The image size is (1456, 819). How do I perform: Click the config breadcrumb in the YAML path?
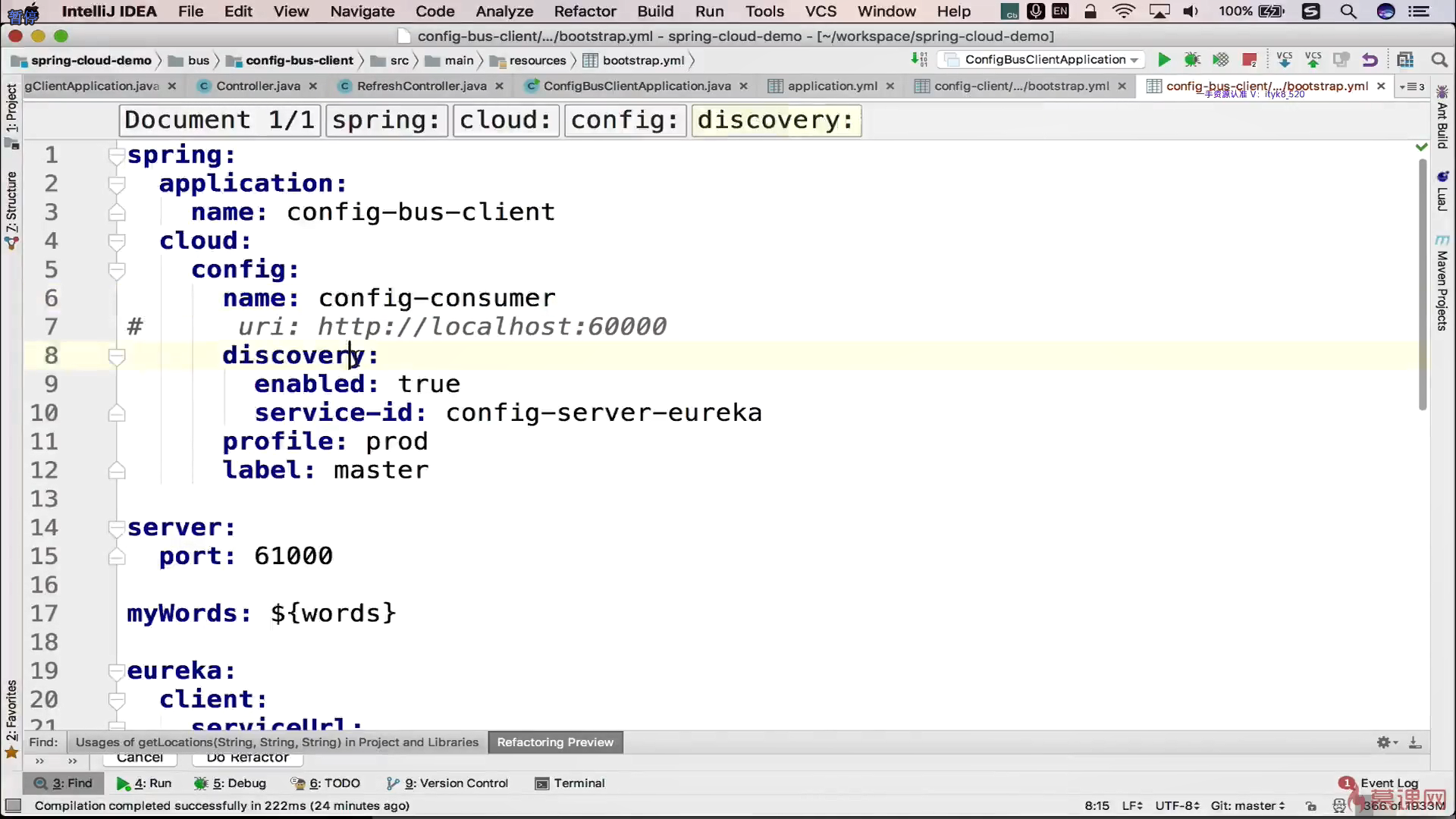point(624,120)
